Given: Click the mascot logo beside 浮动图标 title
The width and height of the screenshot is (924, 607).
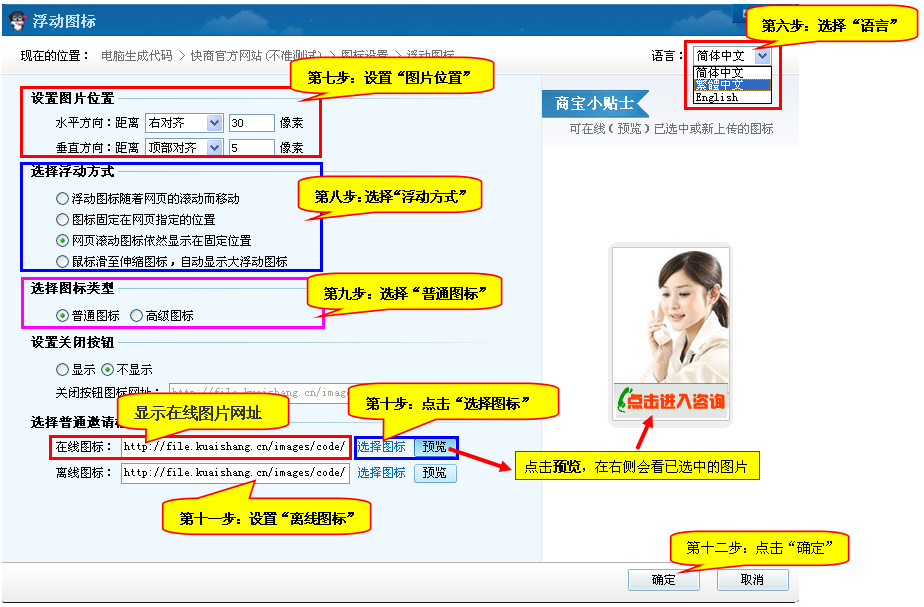Looking at the screenshot, I should point(16,19).
